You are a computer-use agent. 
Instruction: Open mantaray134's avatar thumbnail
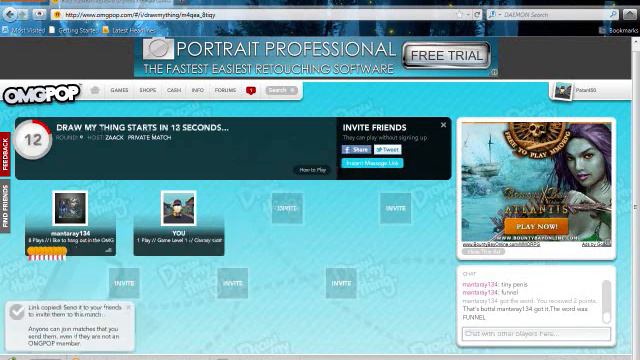pos(70,208)
